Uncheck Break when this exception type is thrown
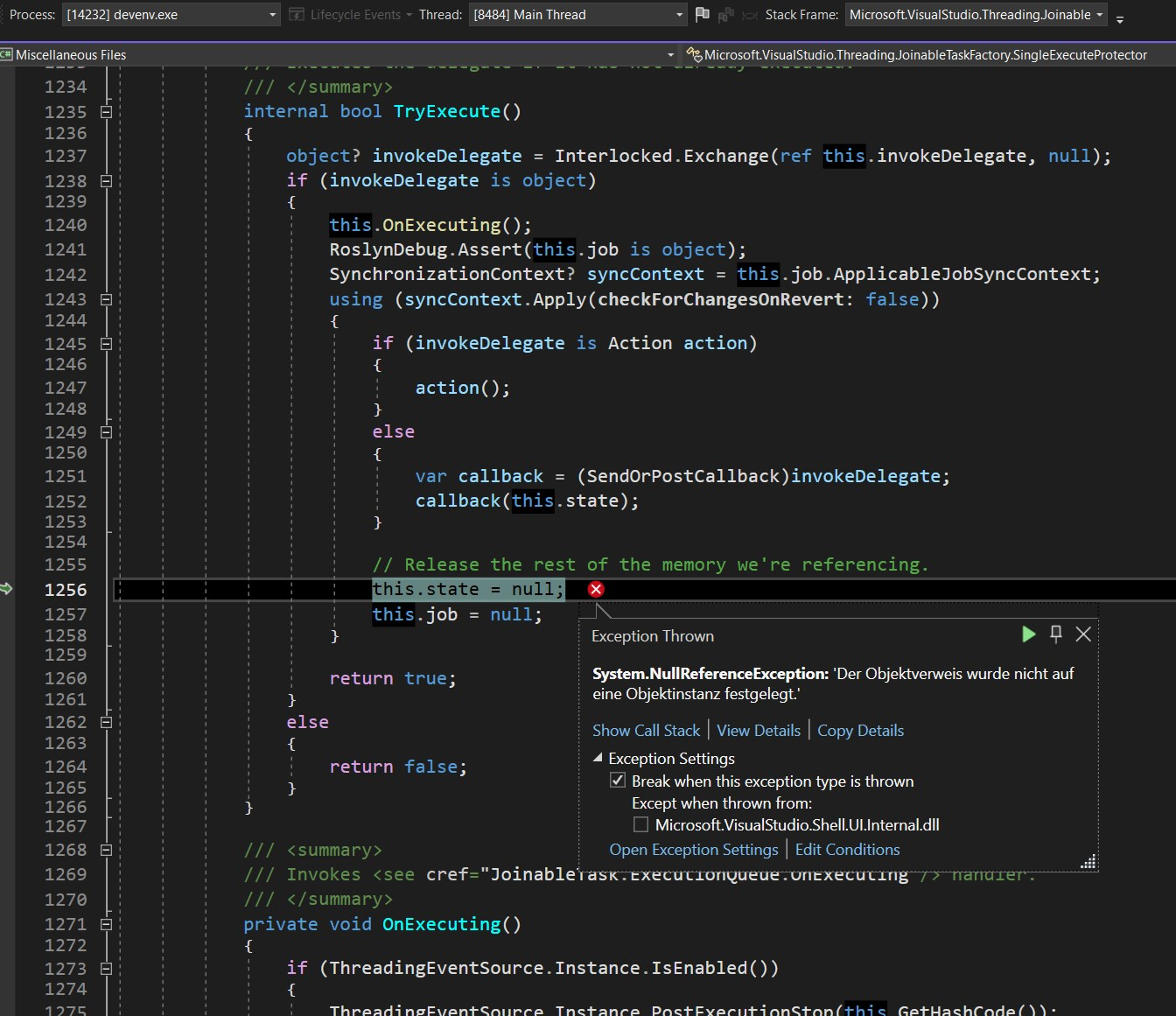 tap(619, 780)
